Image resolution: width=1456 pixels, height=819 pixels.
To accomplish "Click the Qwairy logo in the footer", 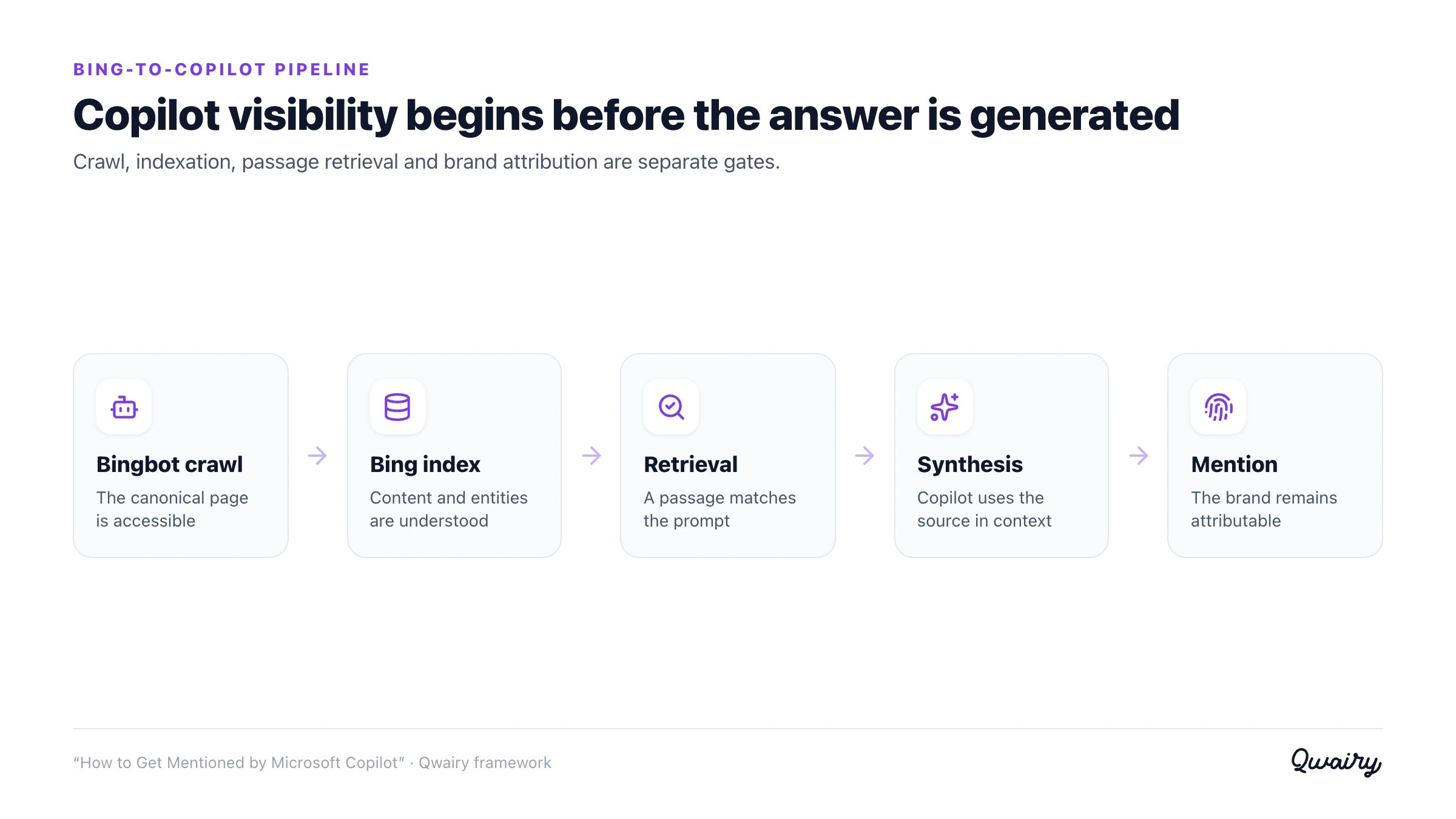I will (x=1336, y=761).
